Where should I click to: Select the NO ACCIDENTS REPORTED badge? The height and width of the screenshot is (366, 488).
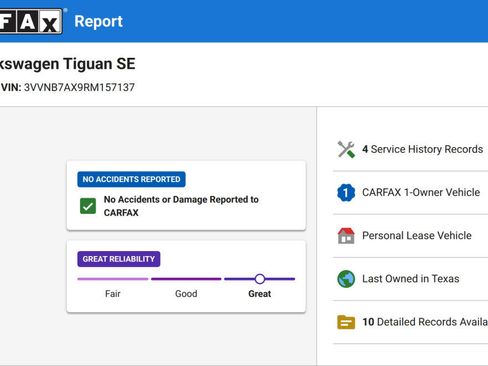click(131, 179)
